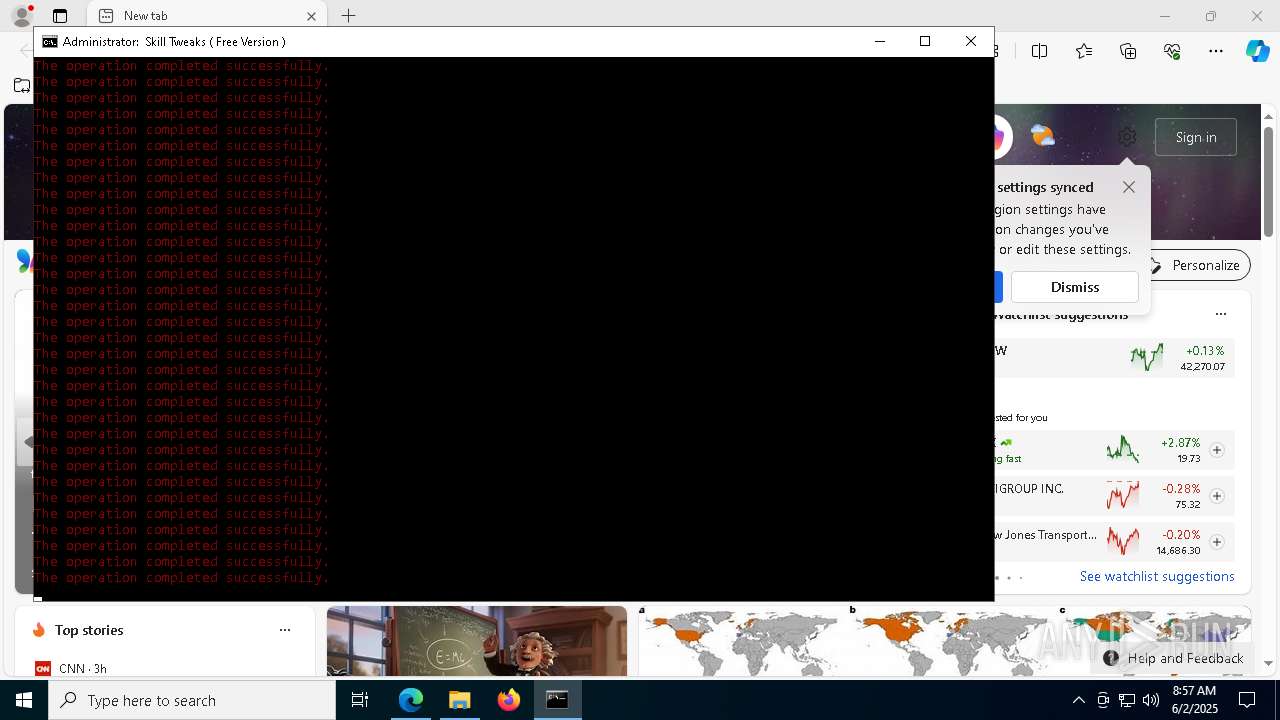Click Windows Start button
Image resolution: width=1280 pixels, height=720 pixels.
(x=24, y=700)
